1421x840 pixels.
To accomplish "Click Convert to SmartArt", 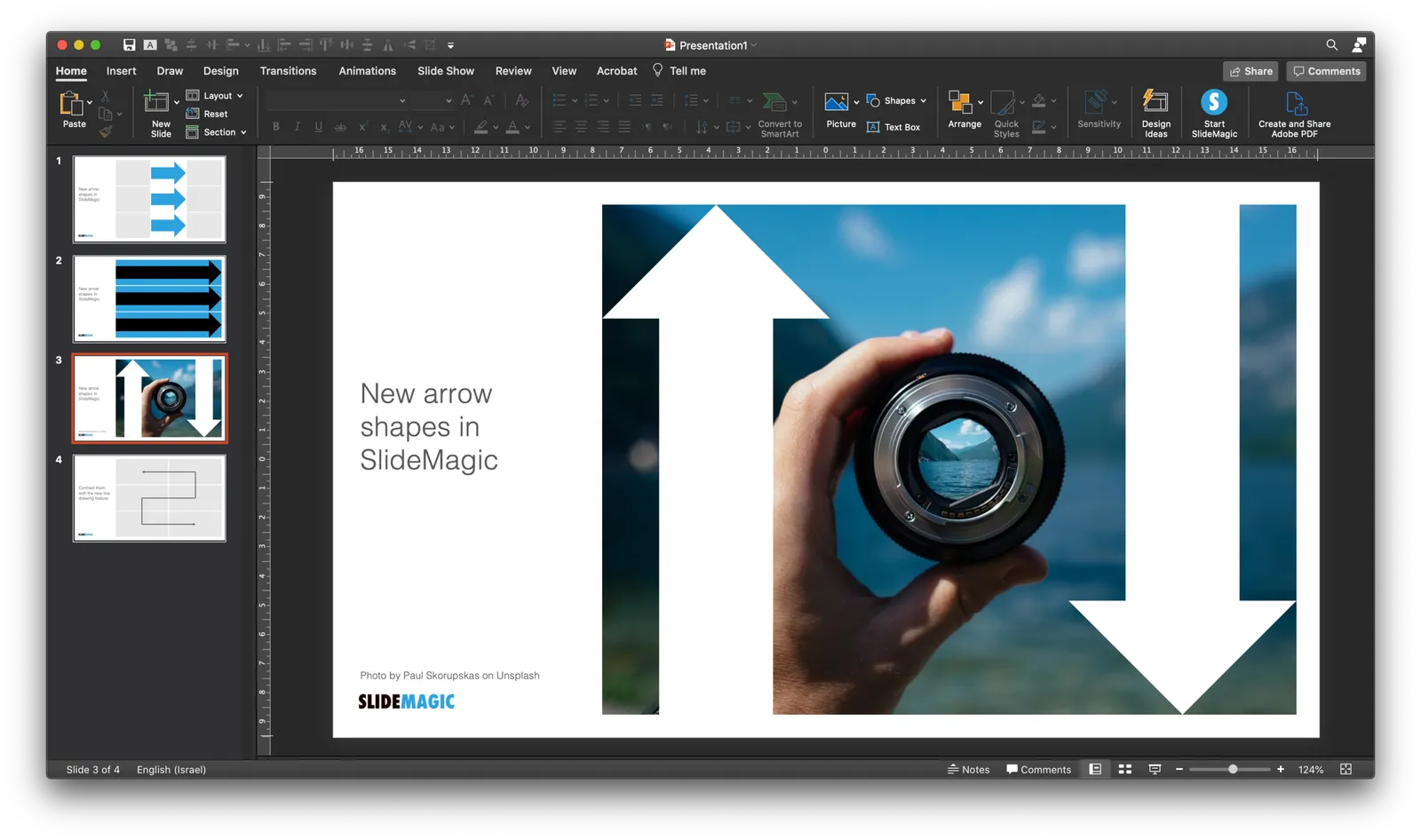I will [x=780, y=115].
